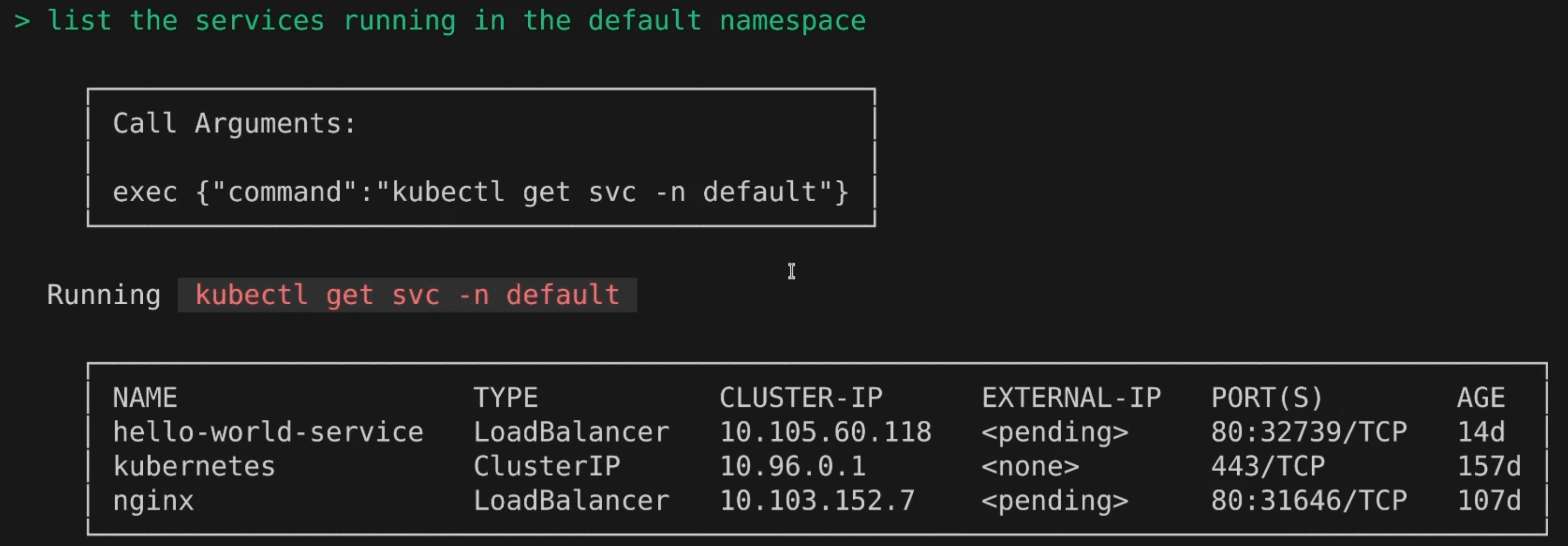Click port value 80:31646/TCP
This screenshot has width=1568, height=546.
[x=1309, y=501]
